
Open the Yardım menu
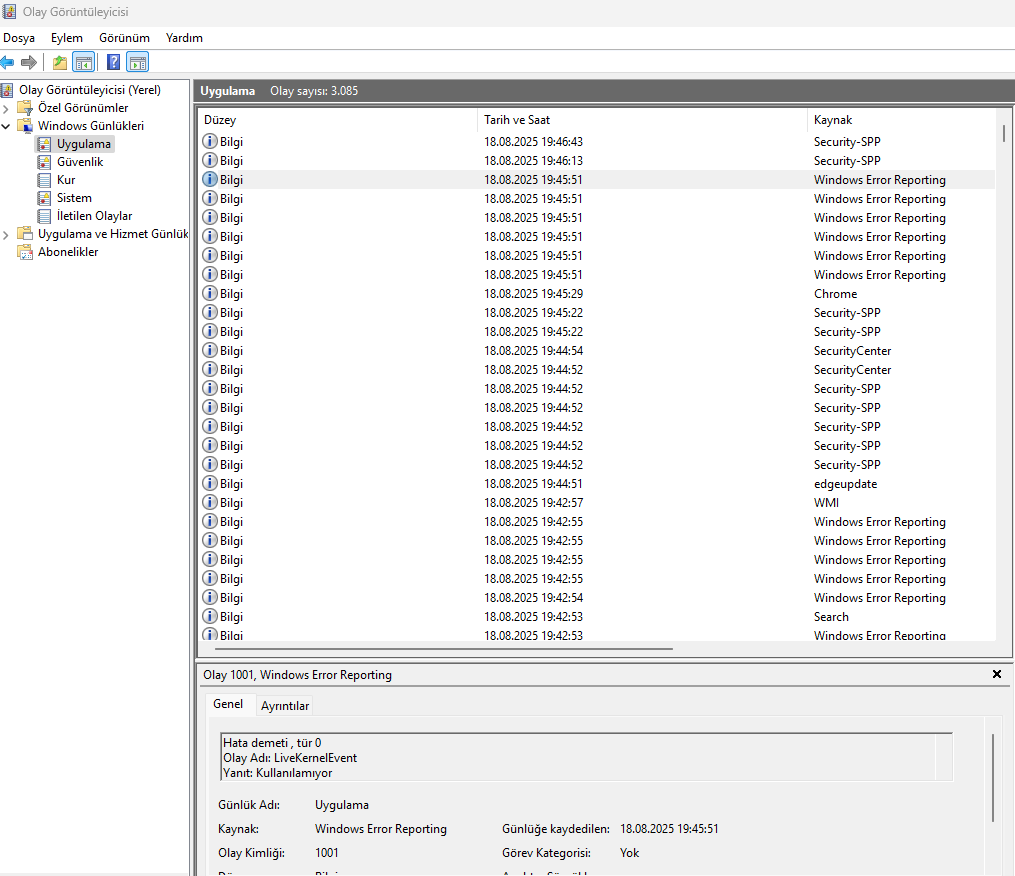(x=184, y=38)
